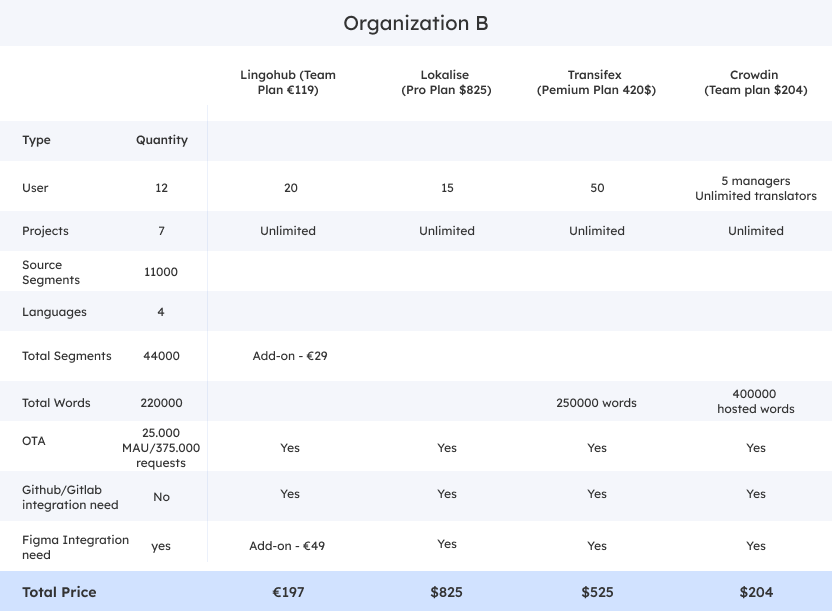Click the 'Source Segments' row label
The image size is (832, 611).
point(51,272)
